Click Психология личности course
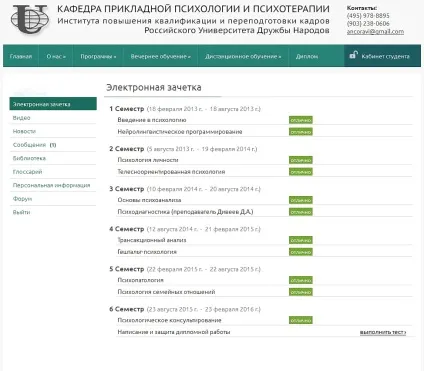Viewport: 424px width, 371px height. (148, 160)
